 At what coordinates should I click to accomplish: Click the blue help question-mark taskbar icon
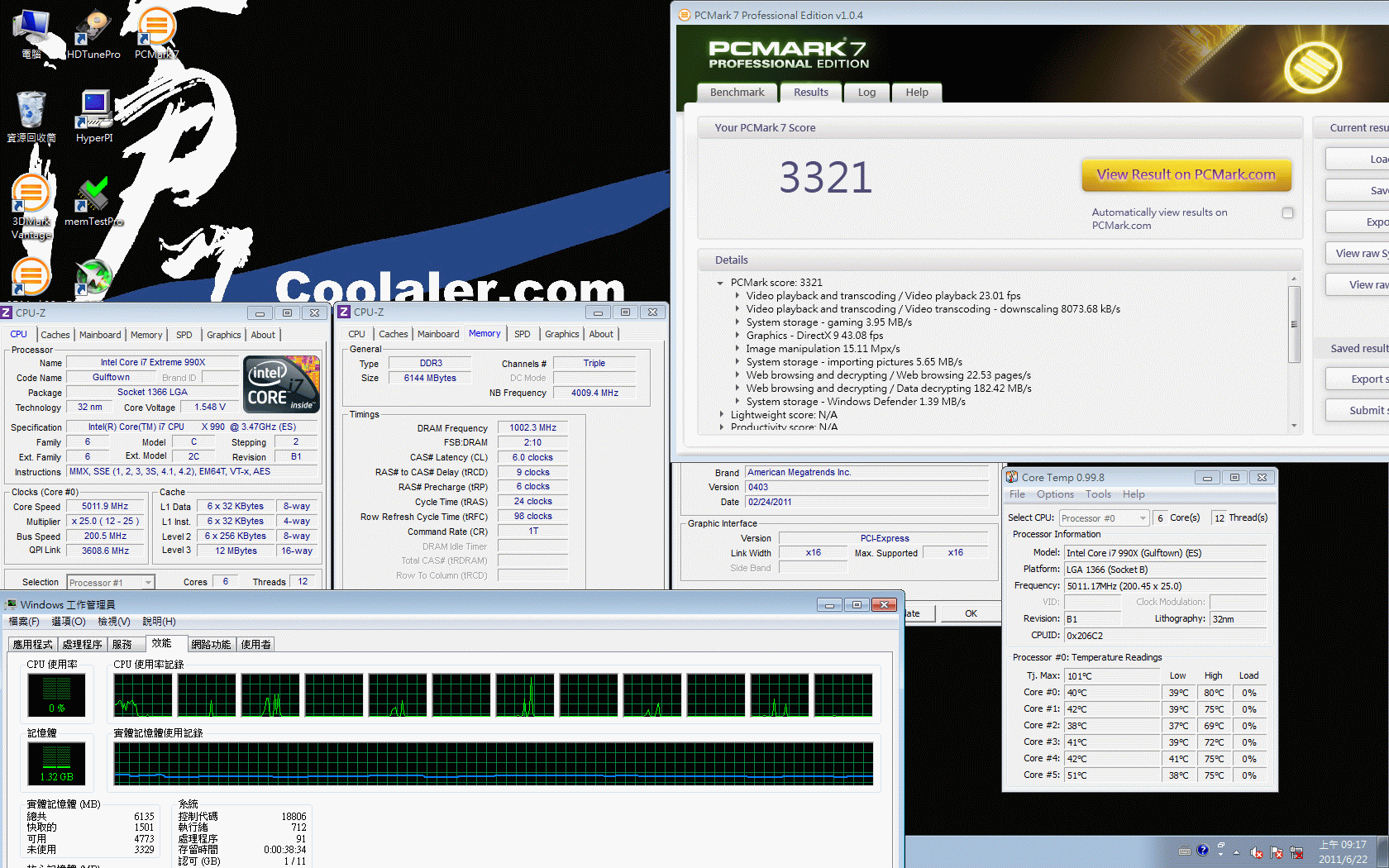(1203, 850)
